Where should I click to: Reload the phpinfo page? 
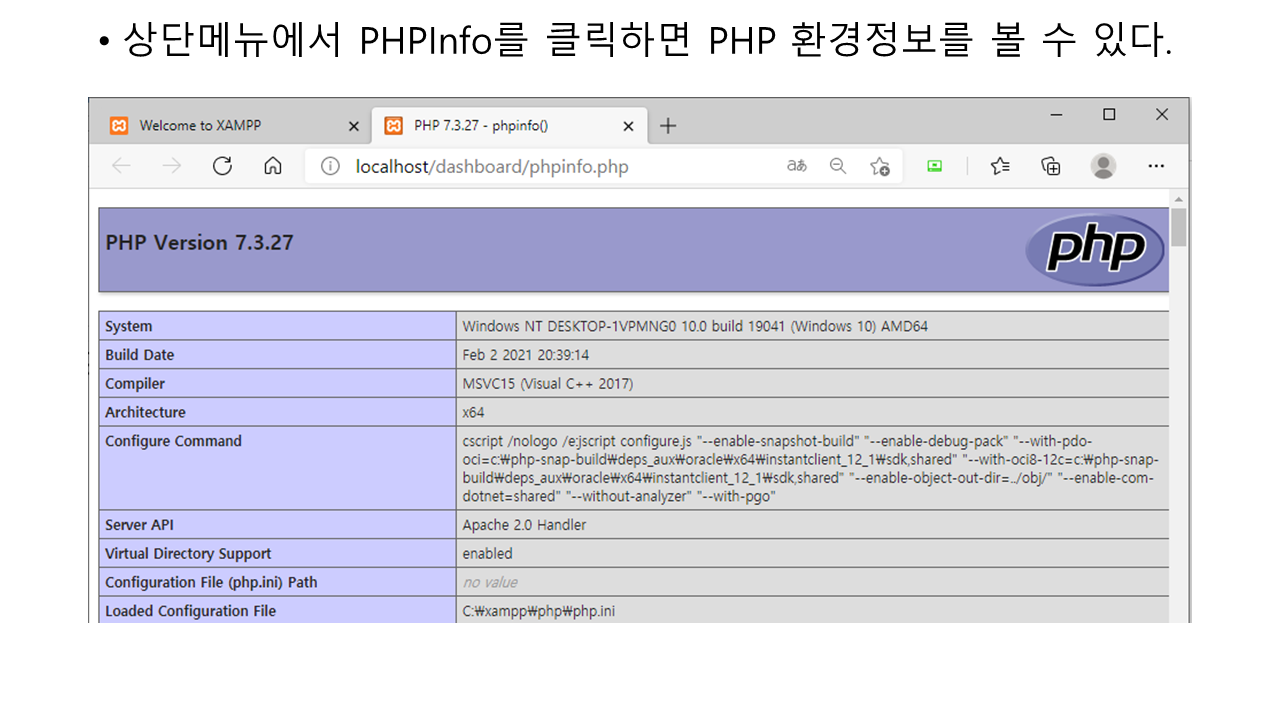pos(222,167)
